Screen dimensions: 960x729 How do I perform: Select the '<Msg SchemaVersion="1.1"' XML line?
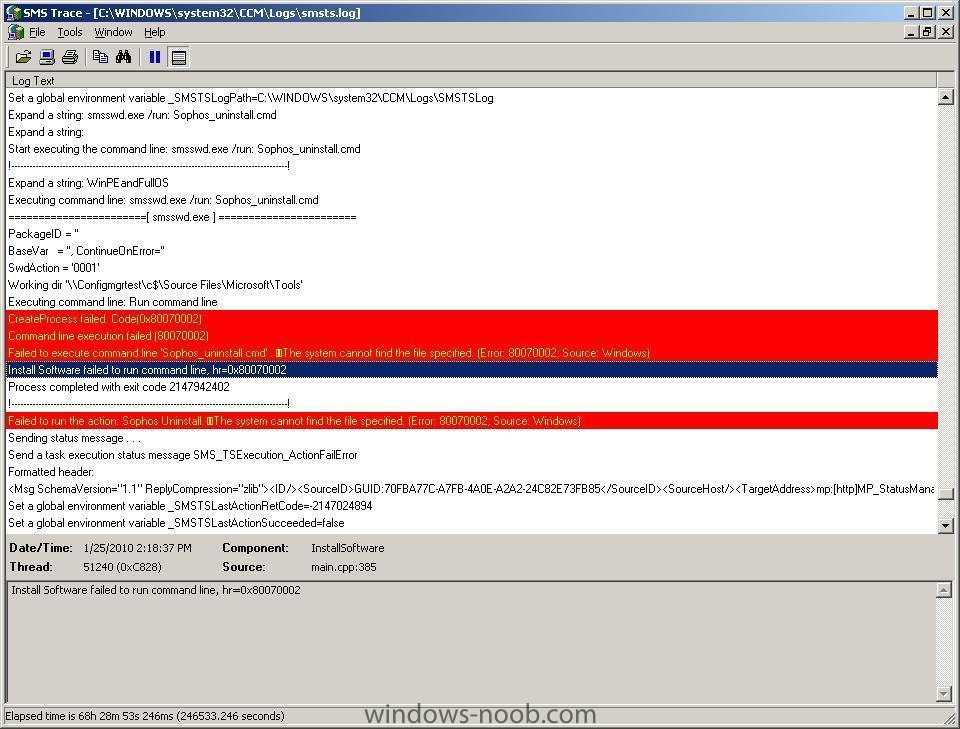[471, 489]
